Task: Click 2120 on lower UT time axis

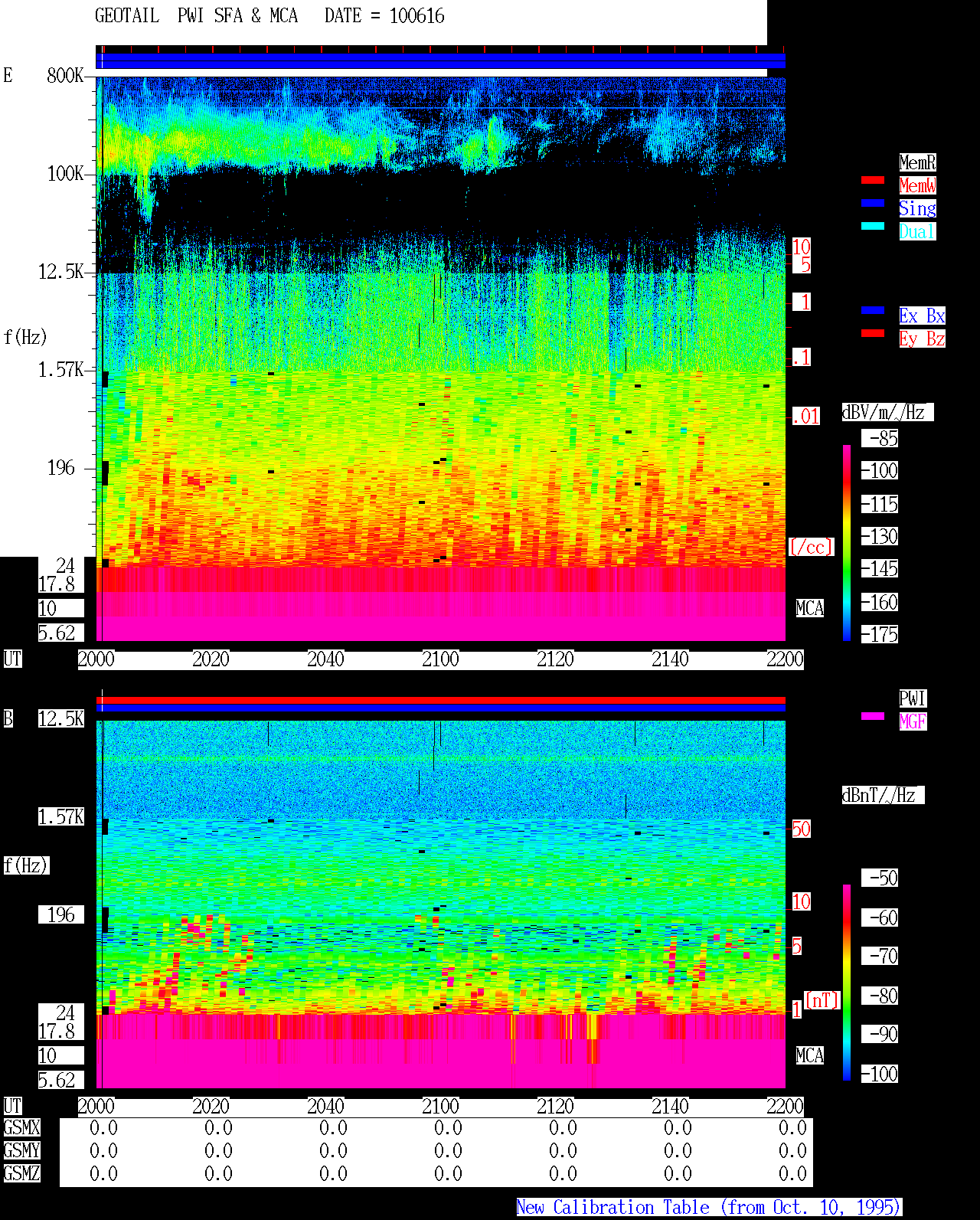Action: [x=556, y=1106]
